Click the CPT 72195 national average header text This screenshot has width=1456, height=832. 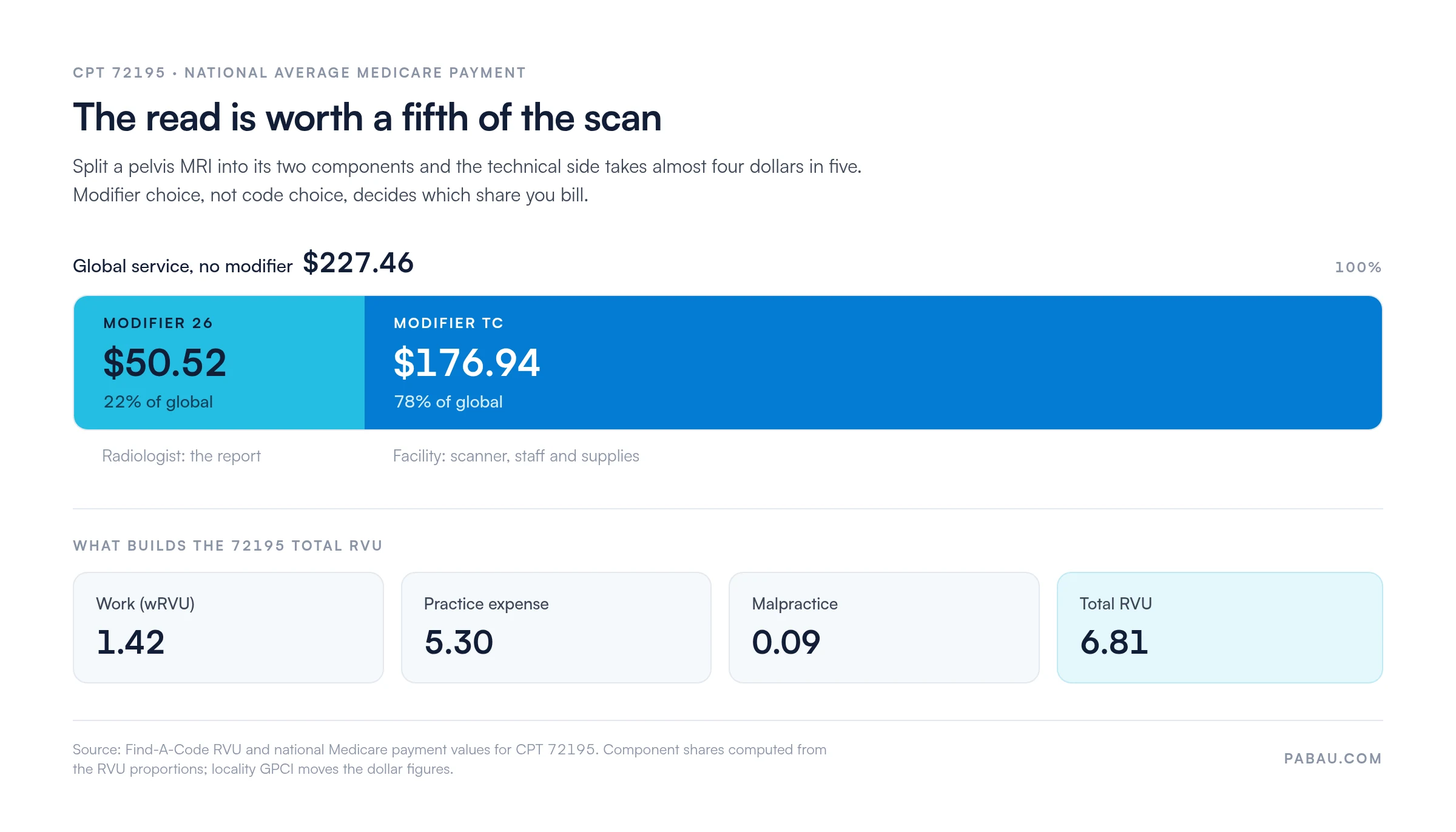(299, 73)
